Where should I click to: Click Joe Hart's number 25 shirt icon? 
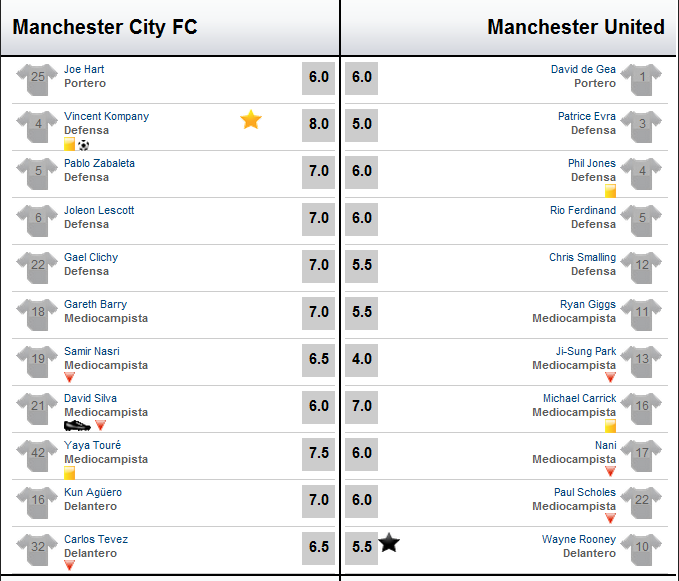pyautogui.click(x=37, y=79)
